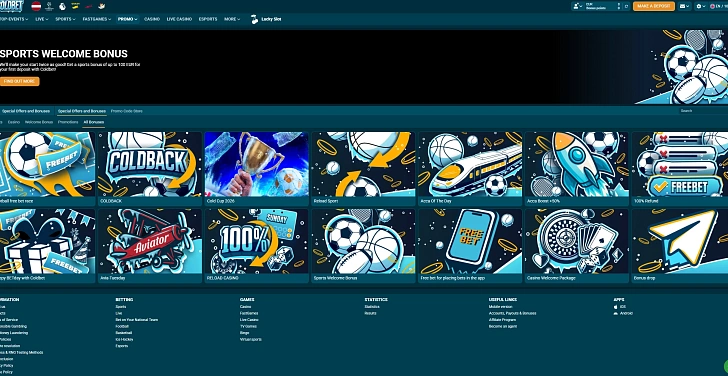
Task: Open the 100% Refund freebet card
Action: 680,169
